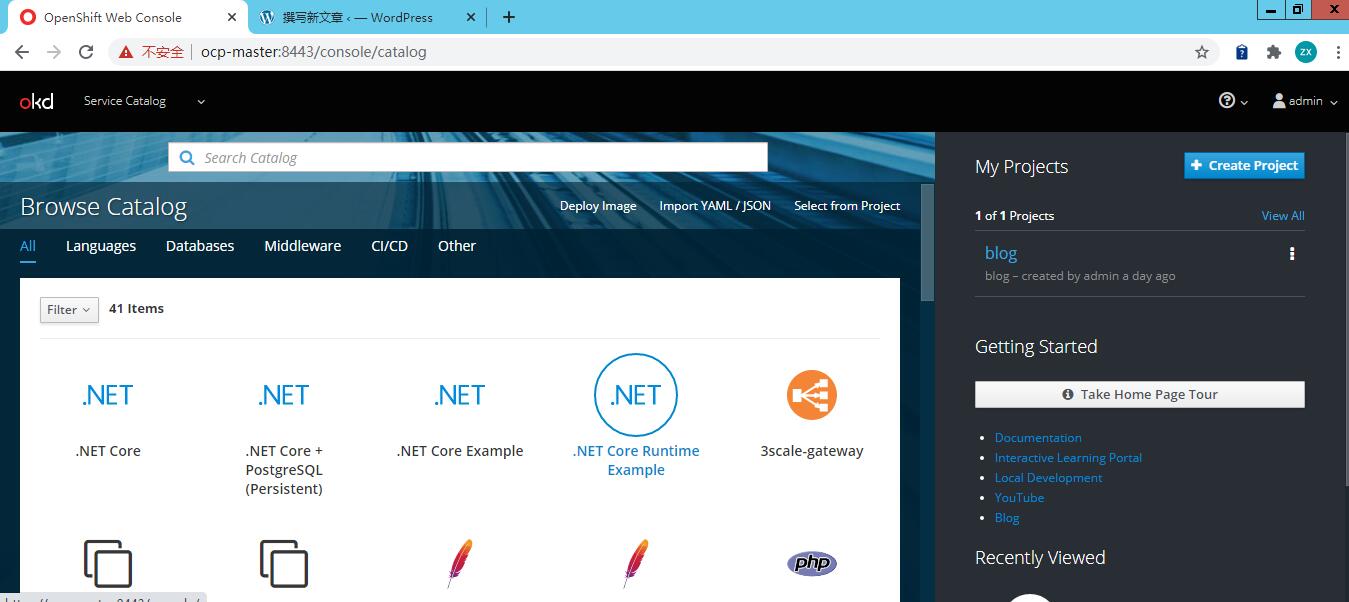Viewport: 1349px width, 602px height.
Task: Click the magnifier icon in catalog search
Action: click(187, 157)
